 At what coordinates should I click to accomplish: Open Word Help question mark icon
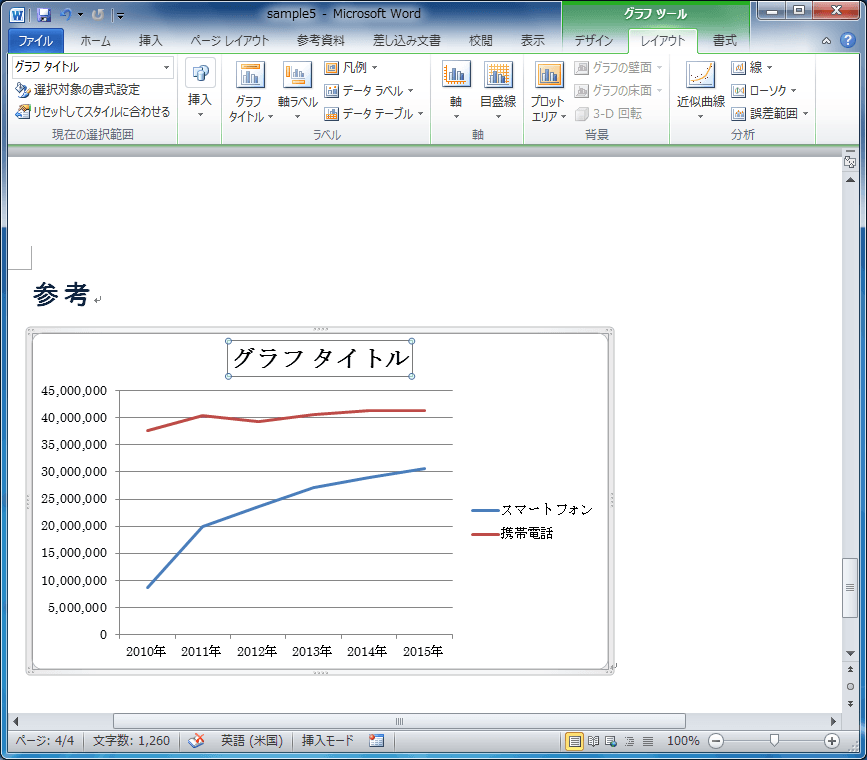click(x=847, y=40)
